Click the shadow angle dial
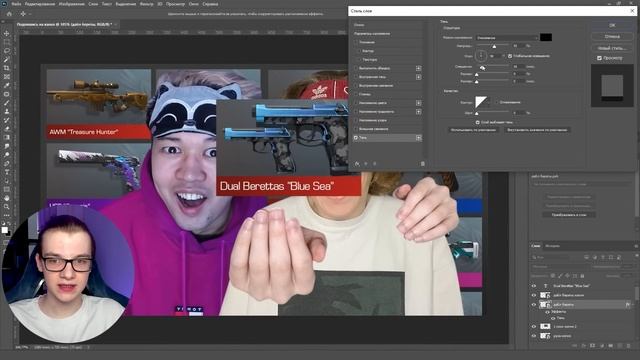 (481, 55)
